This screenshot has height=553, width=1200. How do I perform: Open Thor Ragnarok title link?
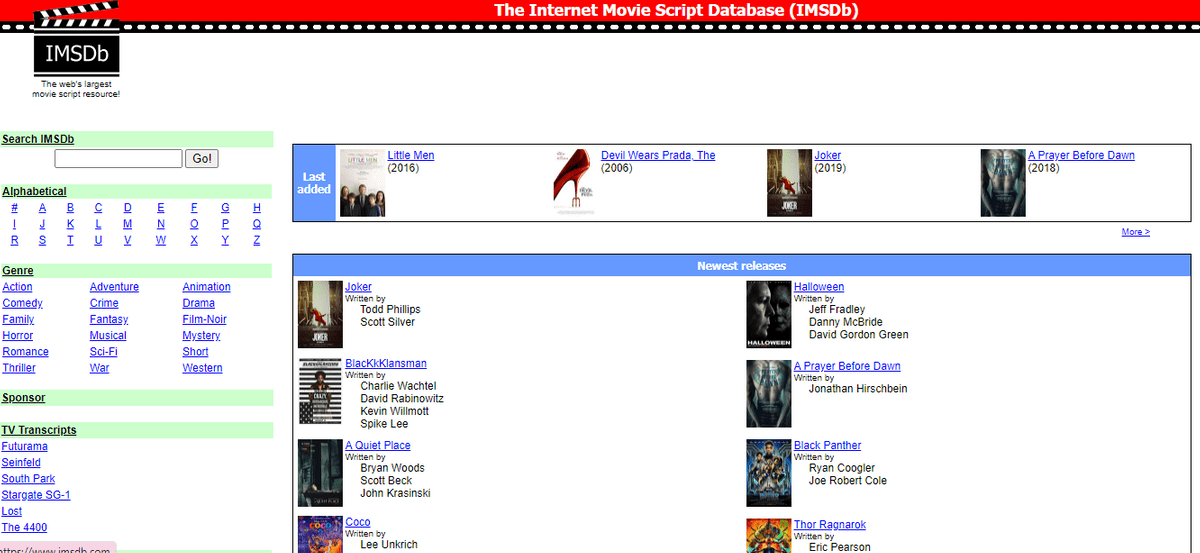[x=830, y=524]
